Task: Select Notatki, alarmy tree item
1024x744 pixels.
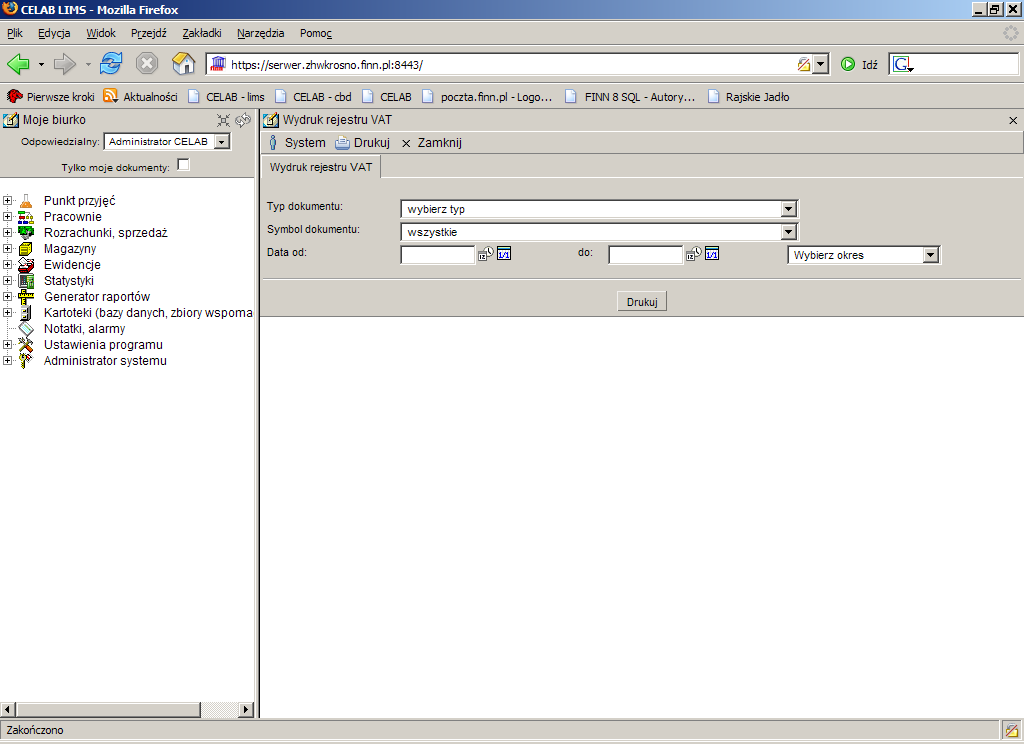Action: (x=84, y=329)
